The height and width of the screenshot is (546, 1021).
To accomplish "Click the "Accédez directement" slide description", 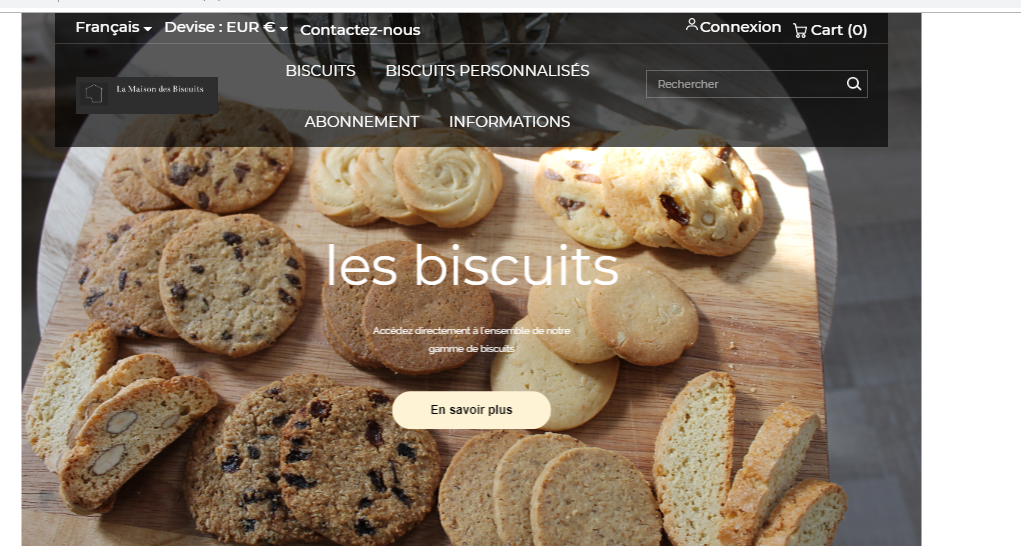I will point(471,340).
